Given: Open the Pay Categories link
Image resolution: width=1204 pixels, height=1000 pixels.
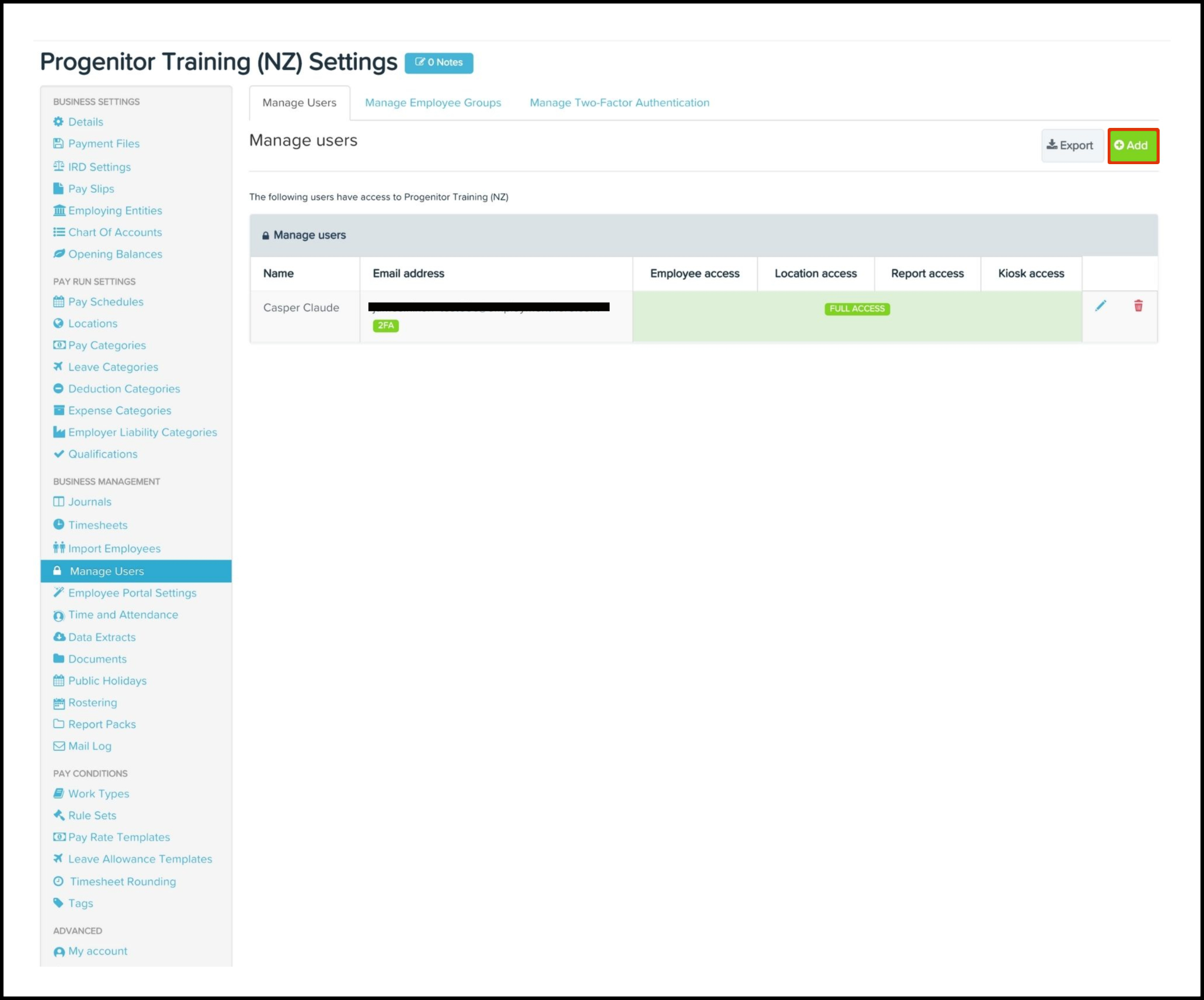Looking at the screenshot, I should pos(107,345).
